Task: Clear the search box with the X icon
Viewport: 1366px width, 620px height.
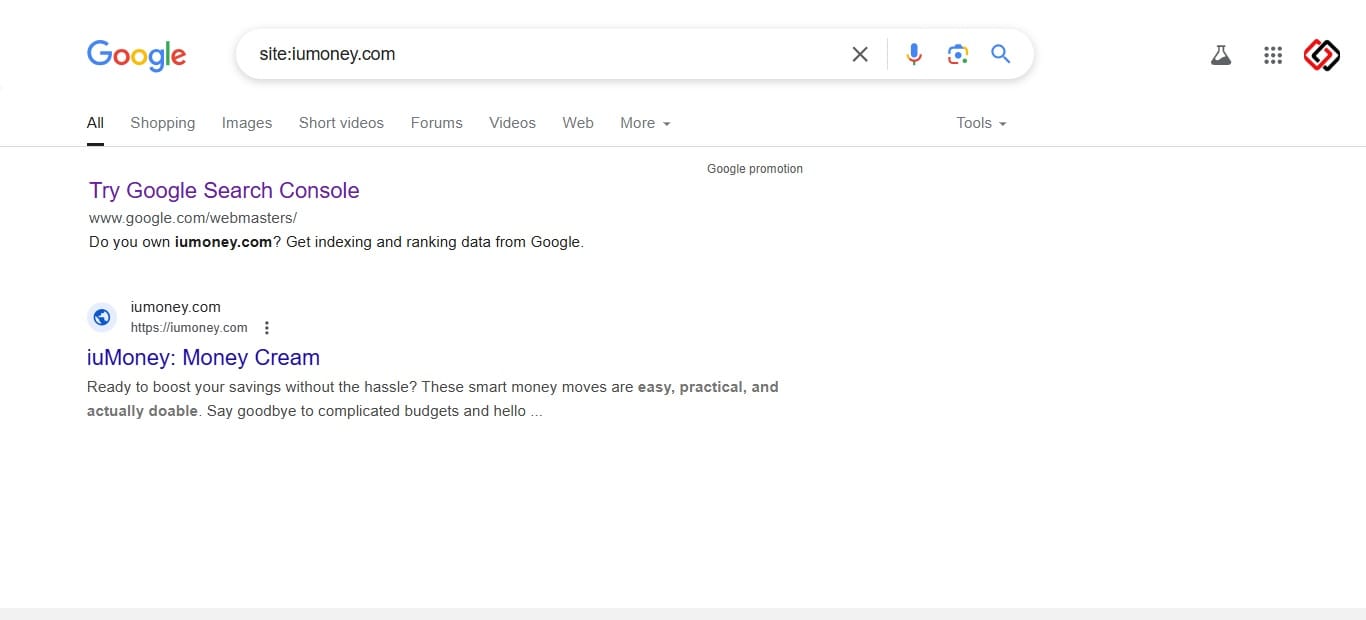Action: pos(860,54)
